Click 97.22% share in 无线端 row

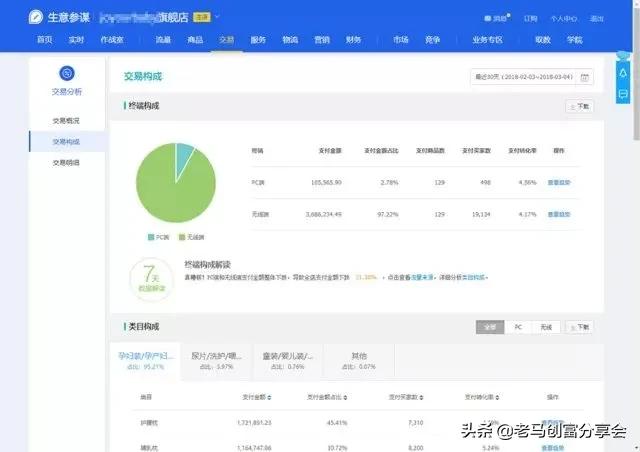388,214
